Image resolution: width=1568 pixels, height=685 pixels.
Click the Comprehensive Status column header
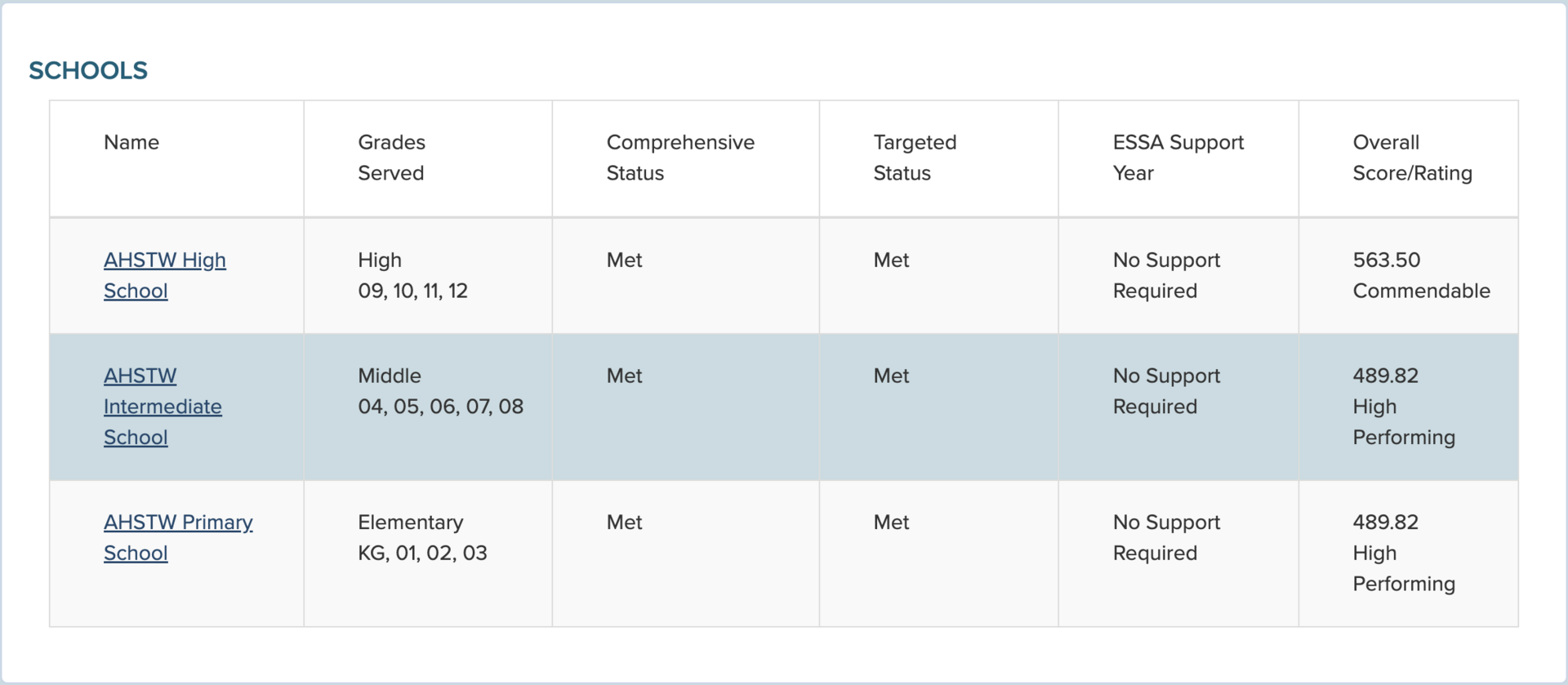coord(679,158)
